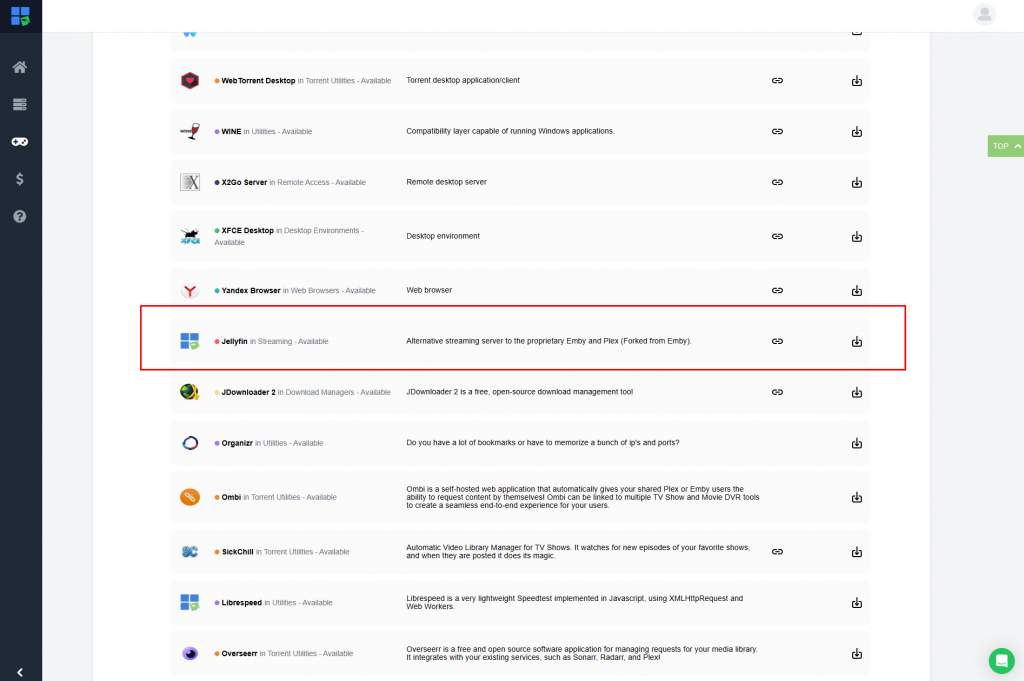Open the gamepad icon in sidebar
The height and width of the screenshot is (681, 1024).
point(20,142)
